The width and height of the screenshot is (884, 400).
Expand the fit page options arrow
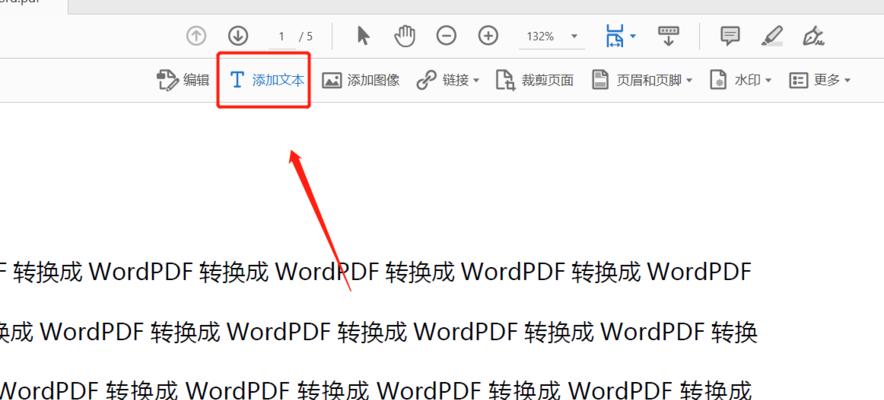(x=633, y=36)
